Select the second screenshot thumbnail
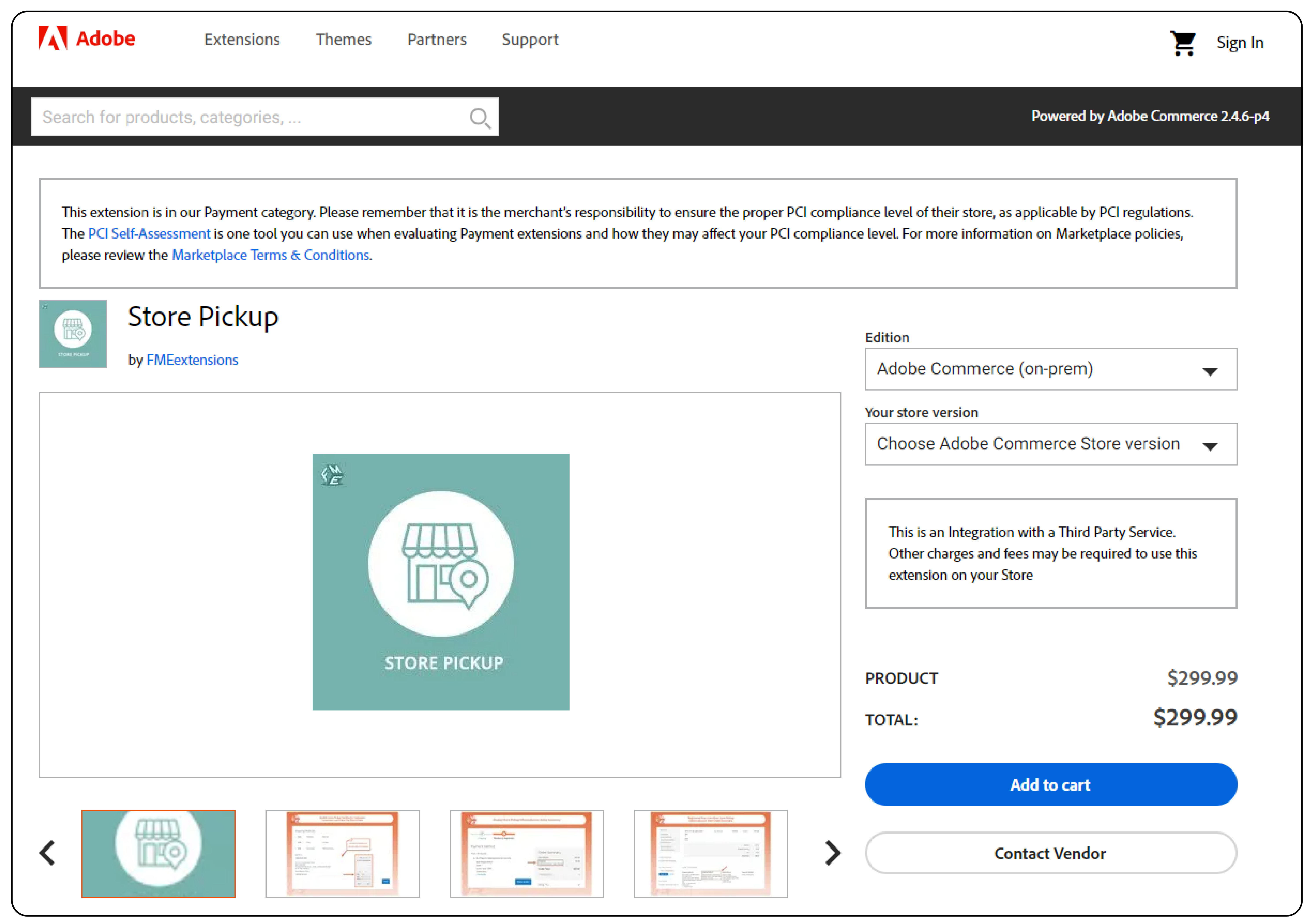Image resolution: width=1314 pixels, height=924 pixels. point(342,854)
